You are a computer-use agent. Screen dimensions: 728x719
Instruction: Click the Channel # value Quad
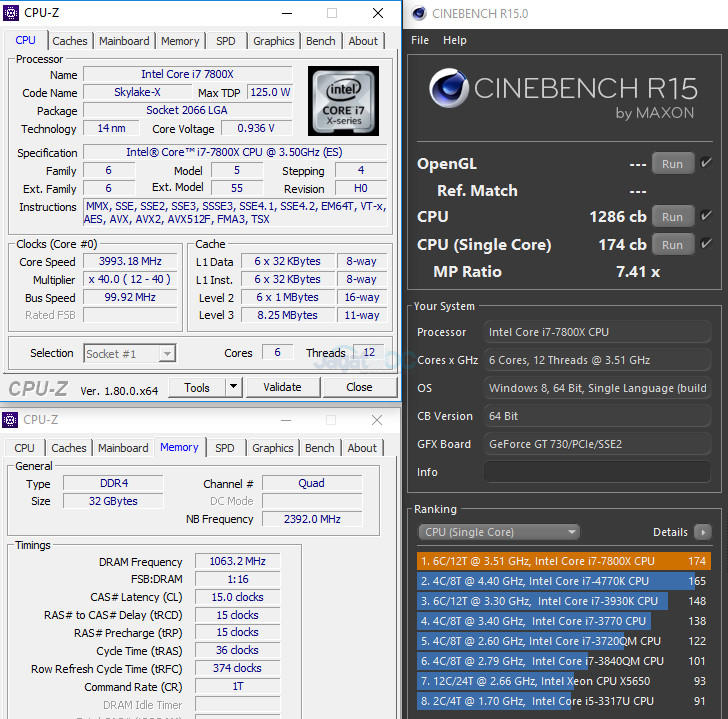tap(312, 483)
